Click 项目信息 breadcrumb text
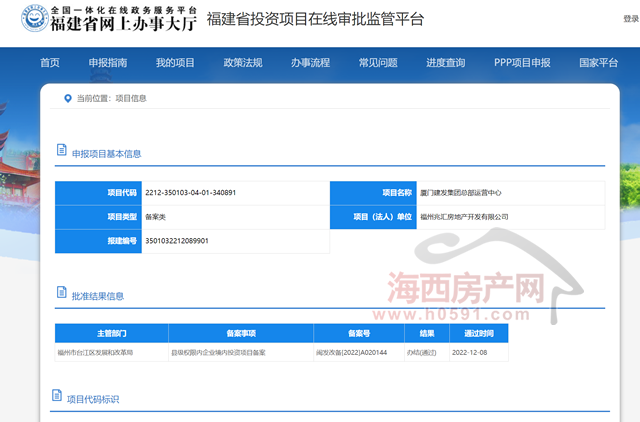Image resolution: width=640 pixels, height=422 pixels. point(131,98)
